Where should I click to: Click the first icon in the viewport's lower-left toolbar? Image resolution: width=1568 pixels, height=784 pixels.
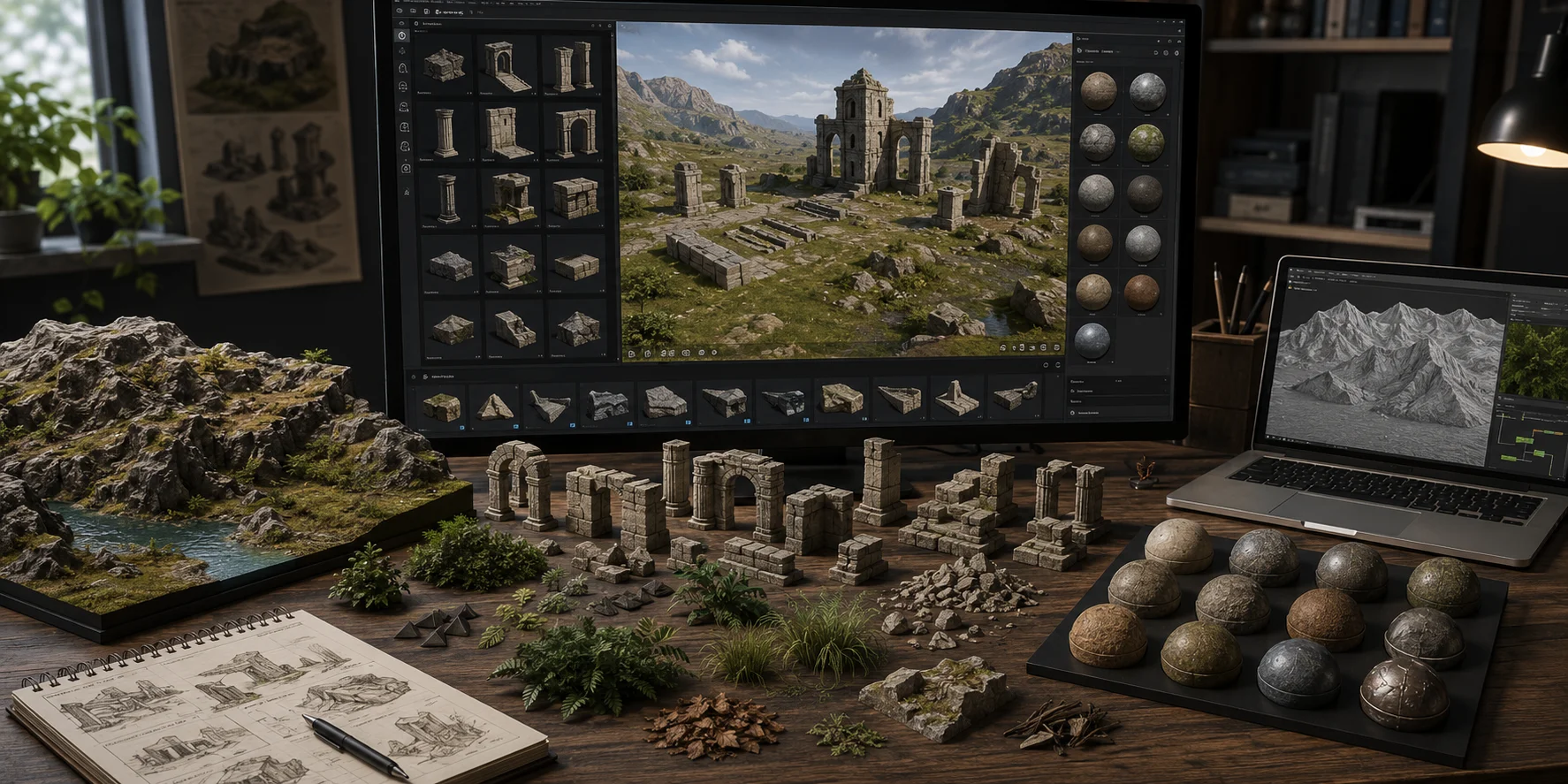pyautogui.click(x=632, y=354)
